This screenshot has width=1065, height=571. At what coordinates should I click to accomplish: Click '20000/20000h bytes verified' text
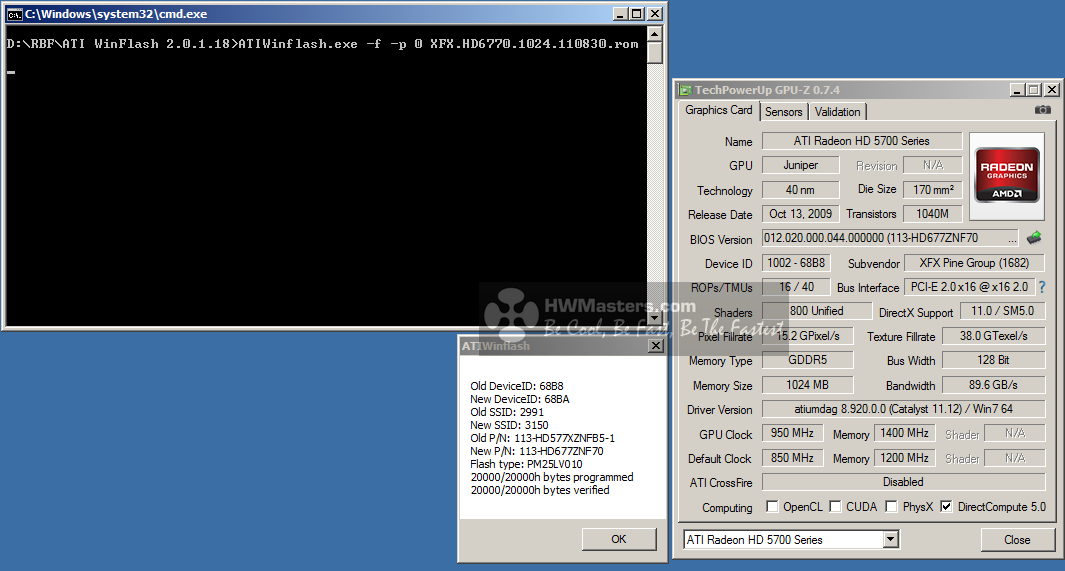(x=540, y=490)
